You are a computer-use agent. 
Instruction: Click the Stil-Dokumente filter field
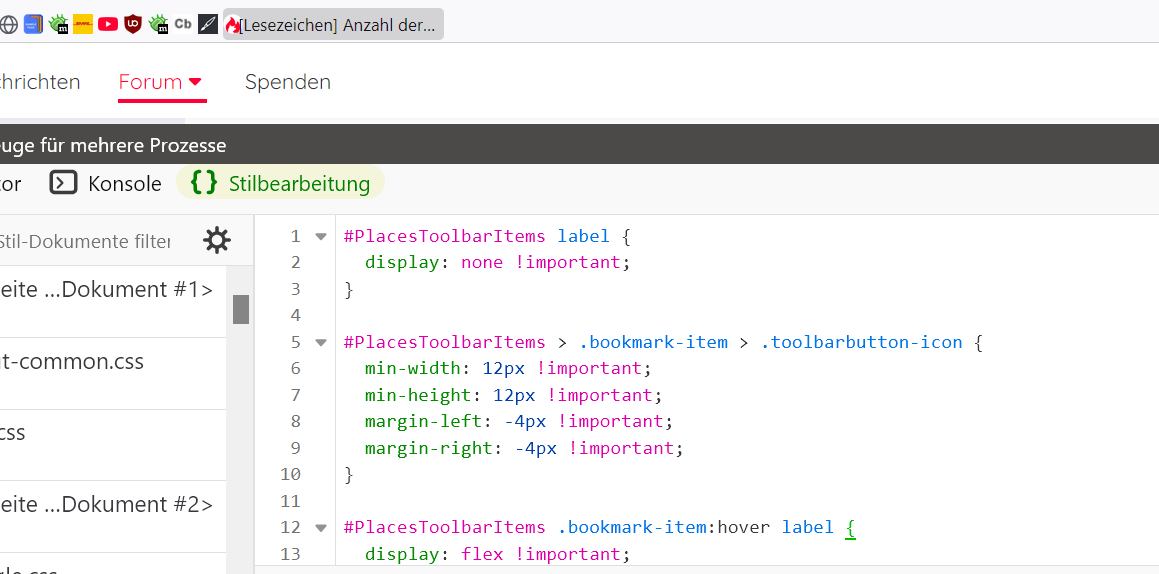[x=86, y=241]
